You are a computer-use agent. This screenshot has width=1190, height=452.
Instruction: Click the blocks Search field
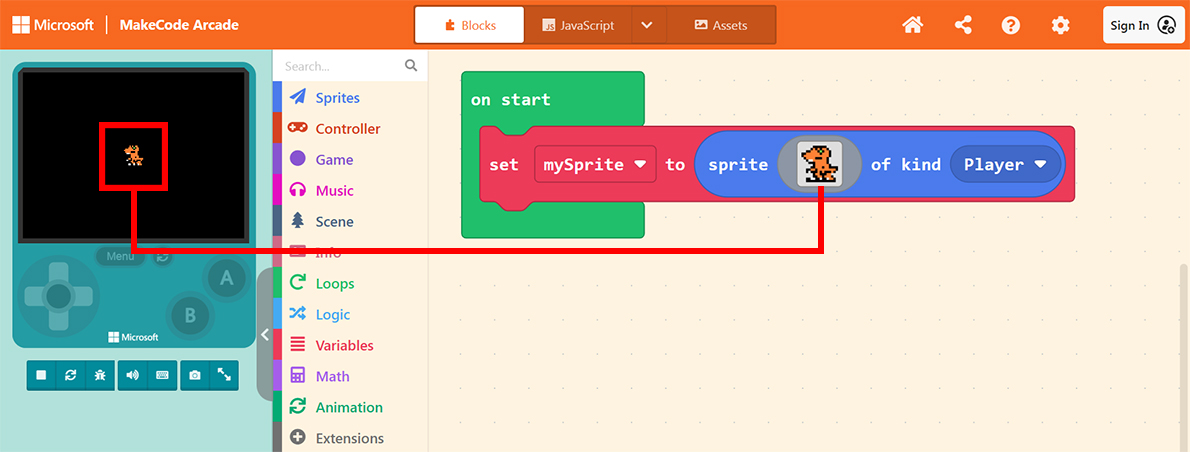coord(342,66)
